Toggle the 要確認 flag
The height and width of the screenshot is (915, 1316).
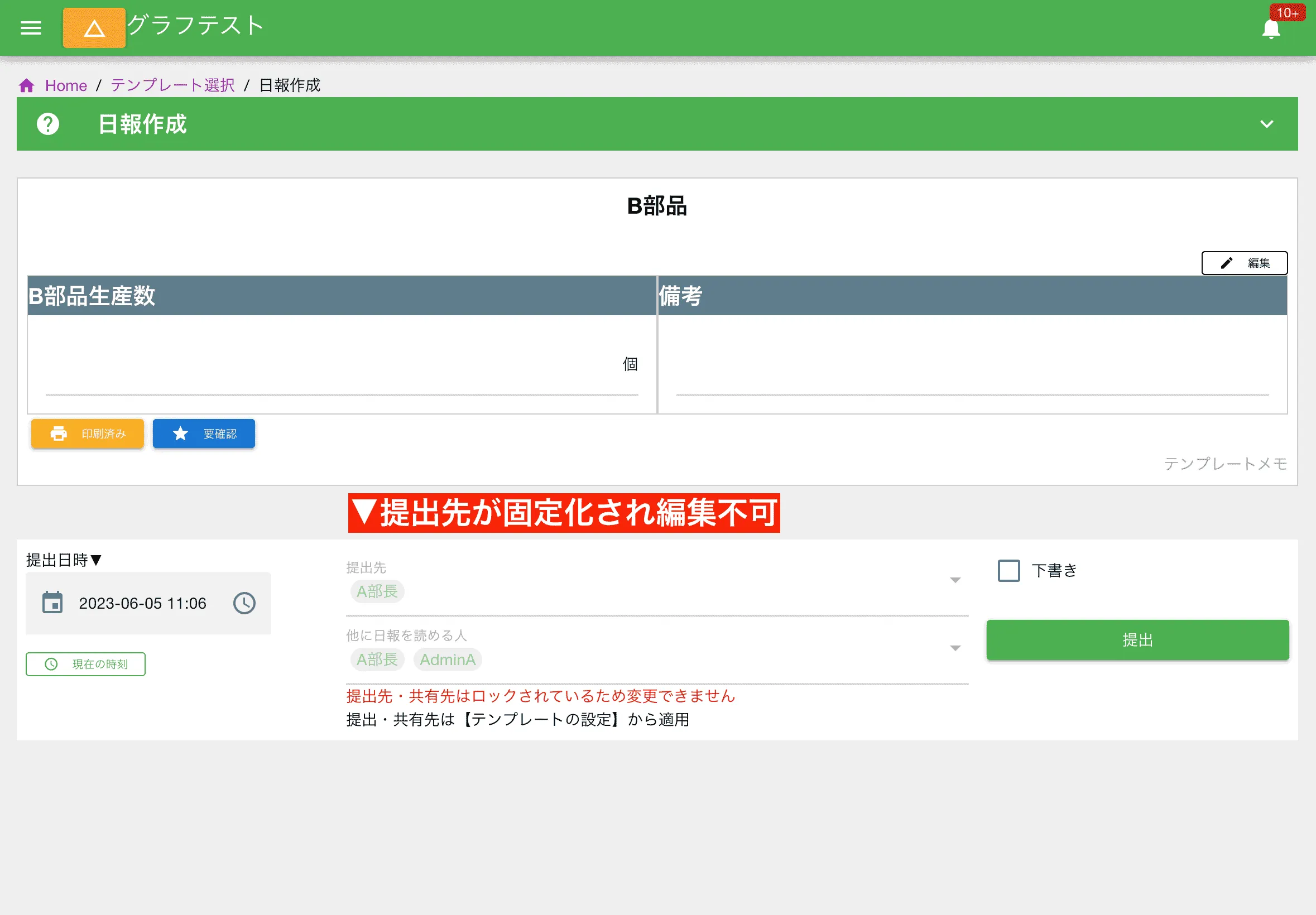coord(204,434)
